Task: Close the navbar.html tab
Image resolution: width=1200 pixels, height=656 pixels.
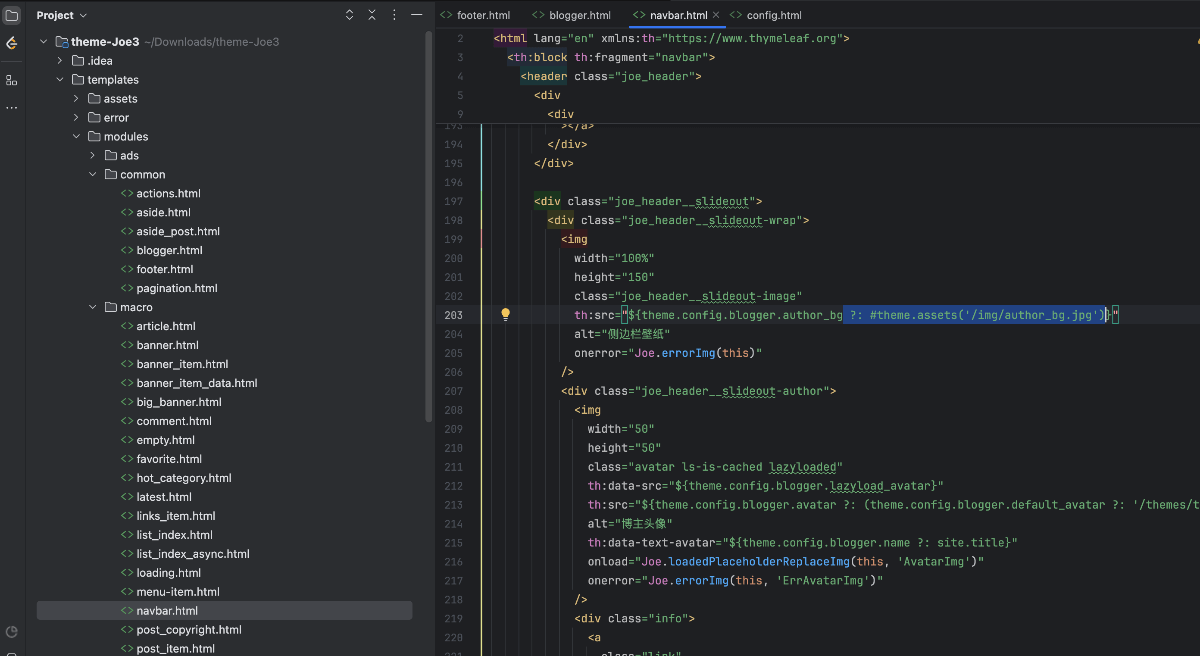Action: point(716,15)
